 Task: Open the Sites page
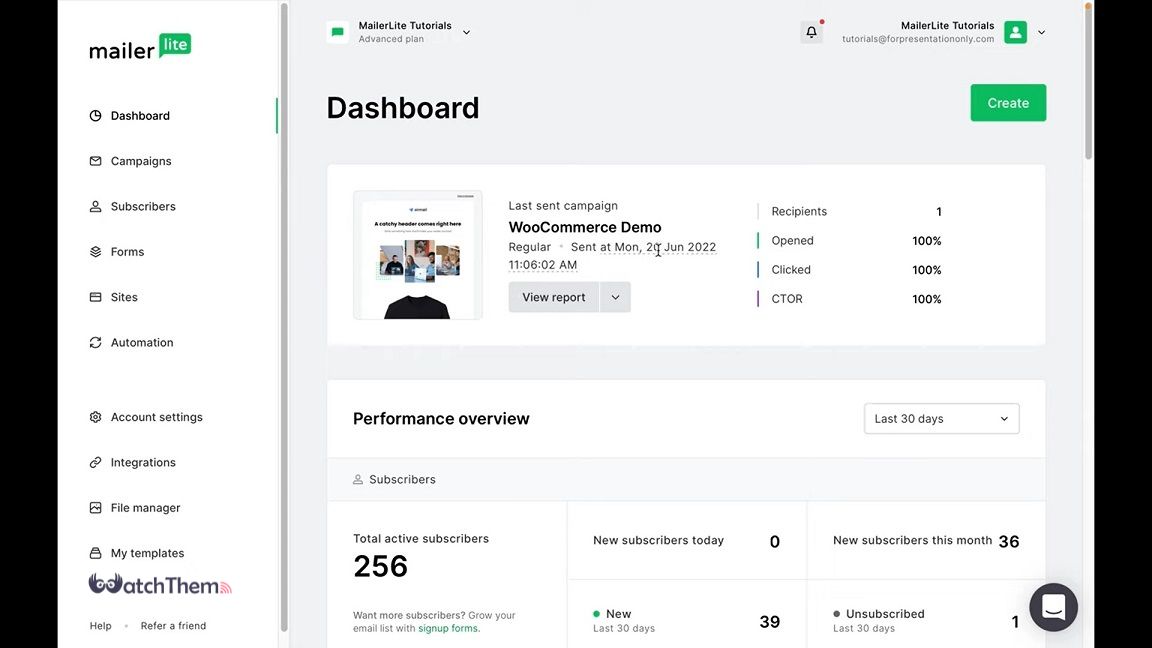(124, 297)
